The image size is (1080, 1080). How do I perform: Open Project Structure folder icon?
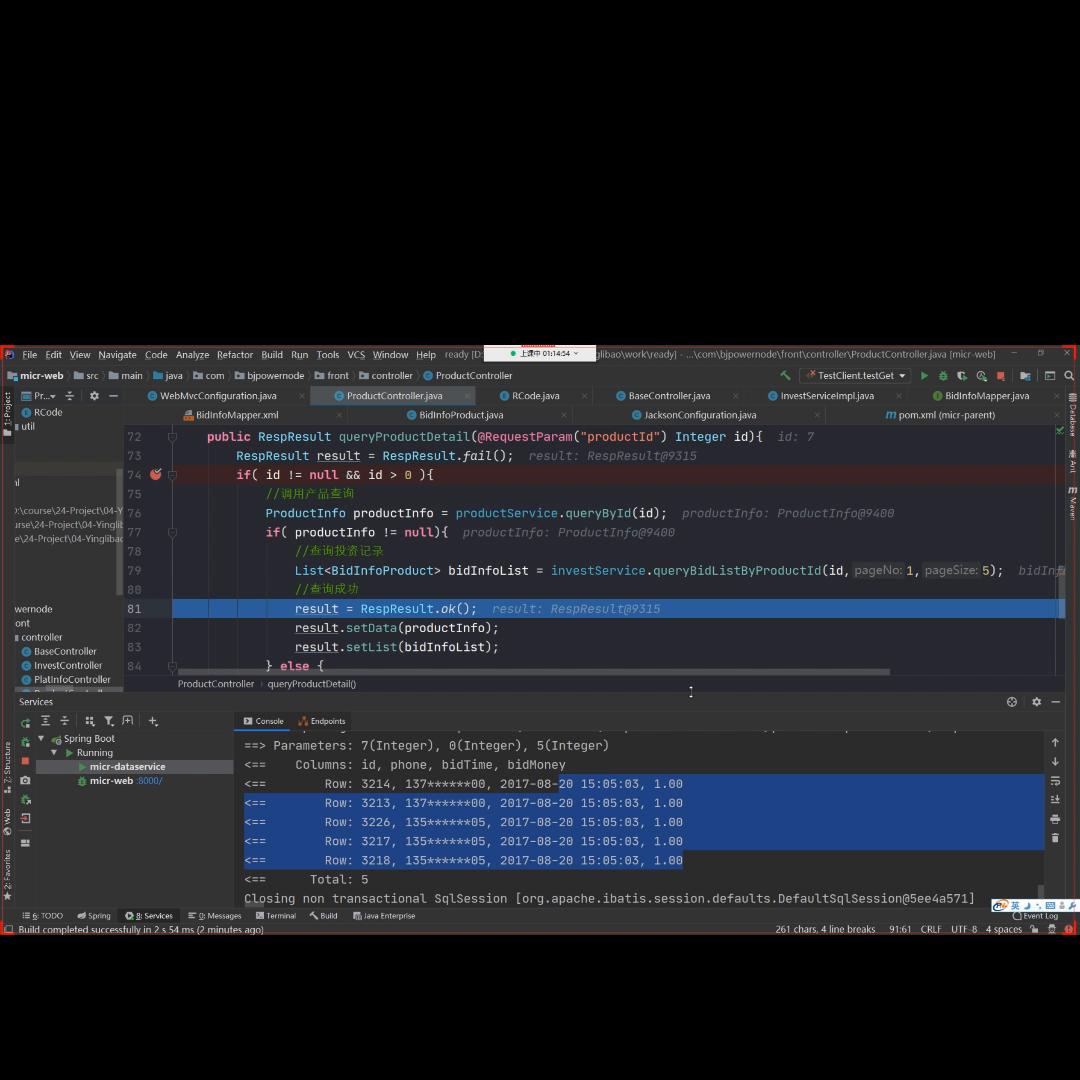[1025, 375]
